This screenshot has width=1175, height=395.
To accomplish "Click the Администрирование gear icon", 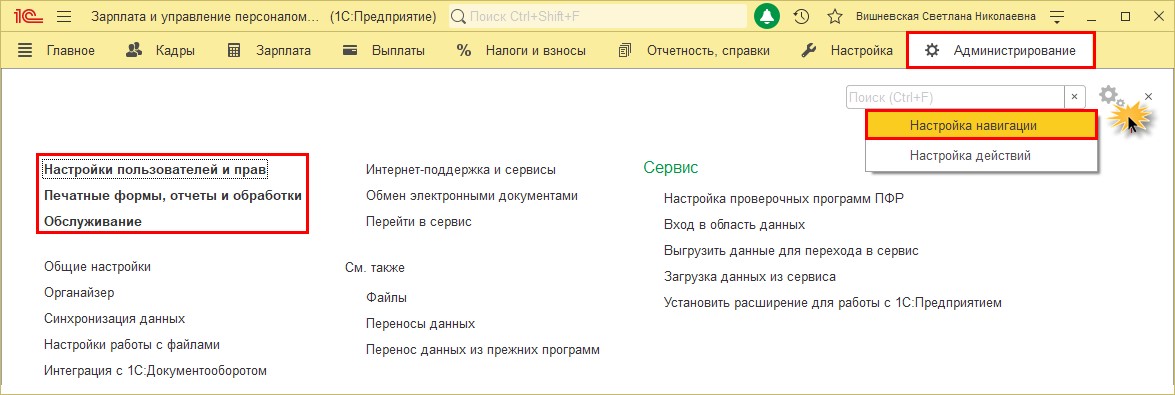I will coord(931,51).
